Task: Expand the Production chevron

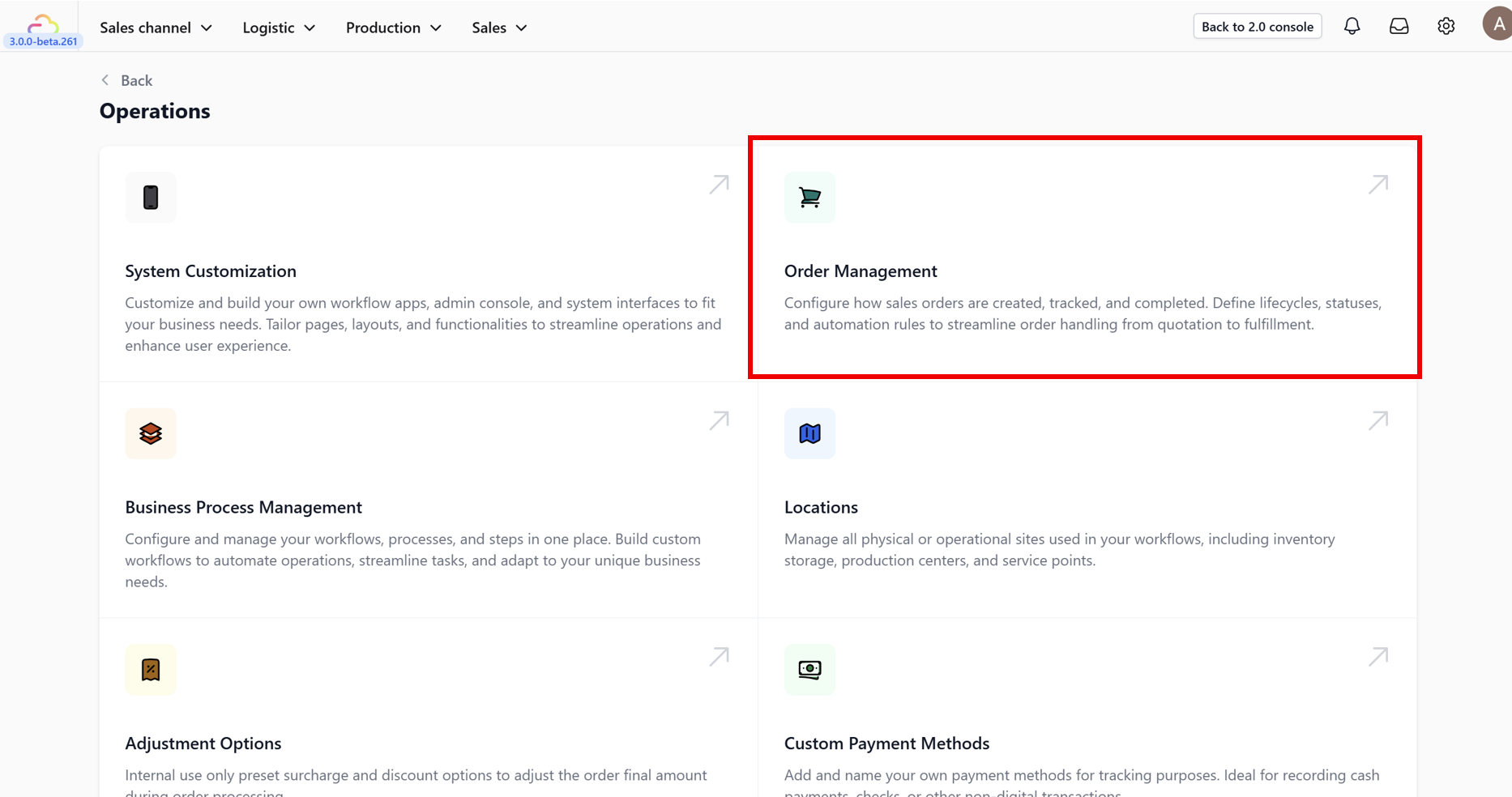Action: pos(436,28)
